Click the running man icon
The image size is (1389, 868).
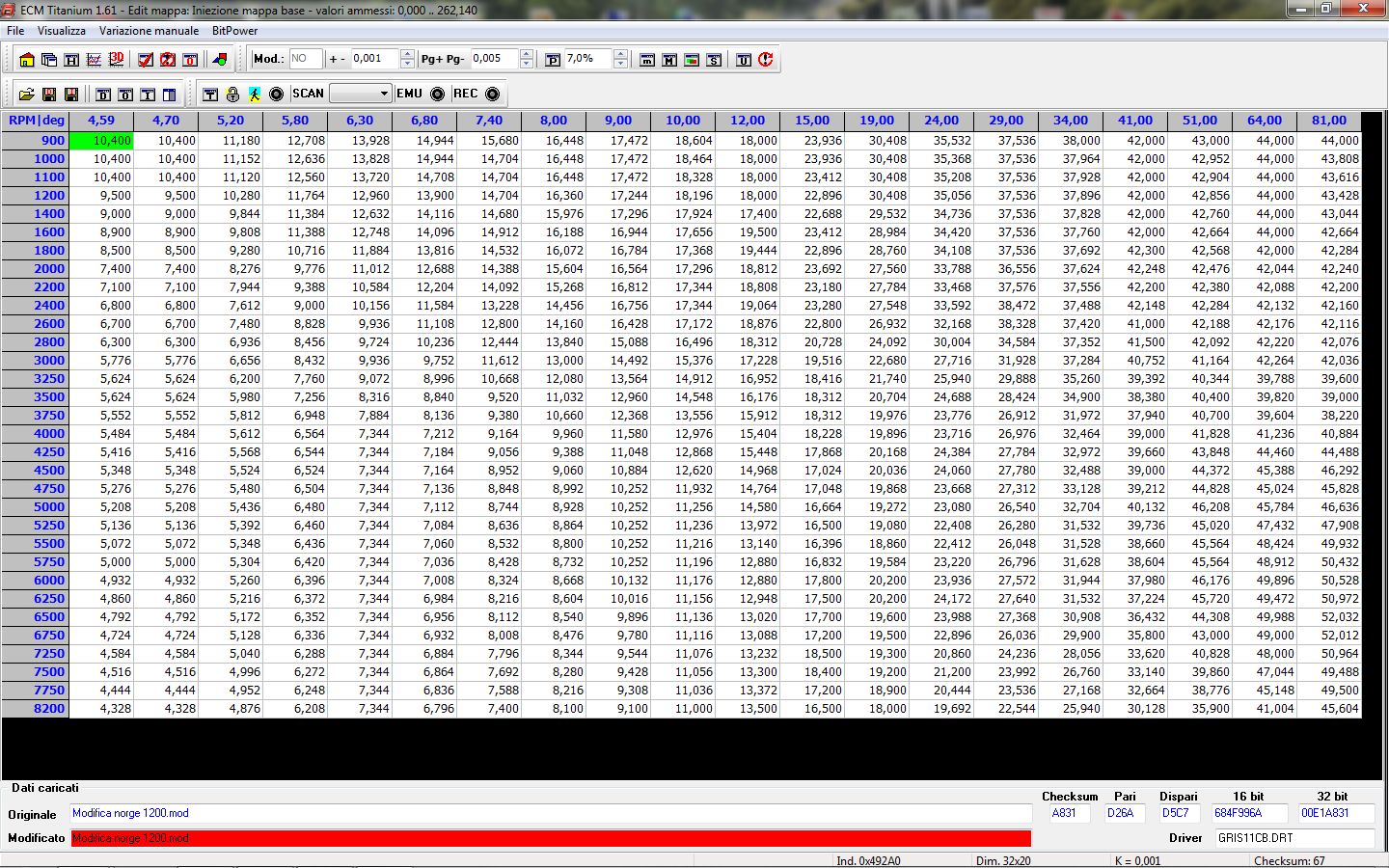tap(255, 95)
